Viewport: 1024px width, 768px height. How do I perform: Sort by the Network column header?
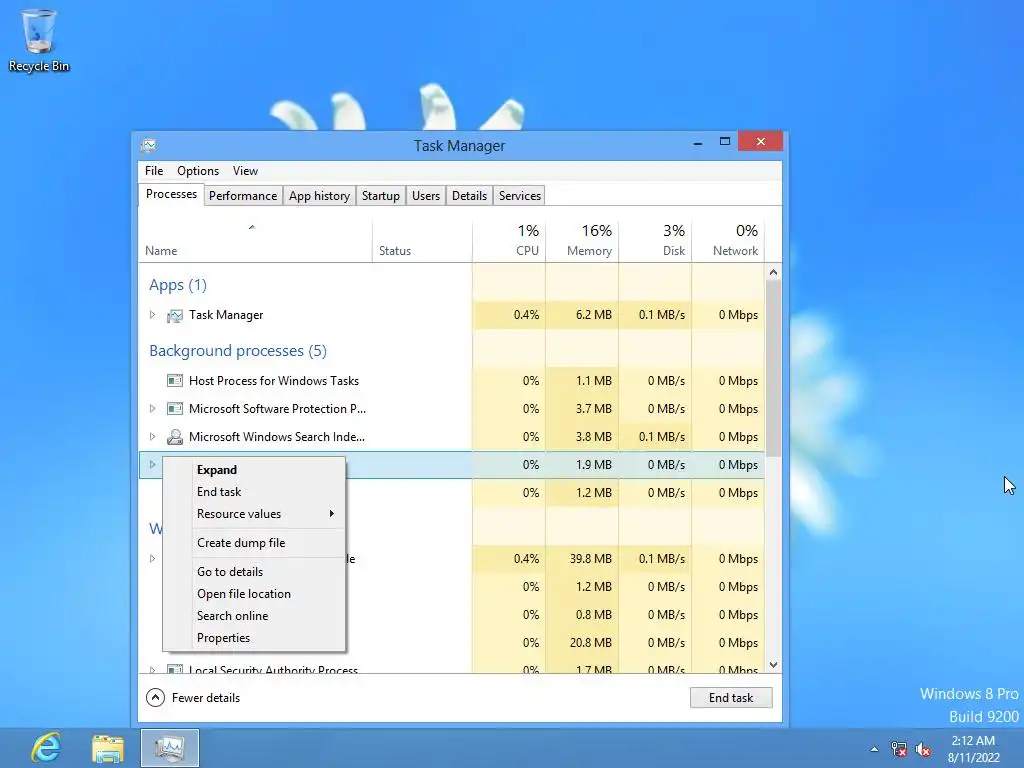coord(728,242)
